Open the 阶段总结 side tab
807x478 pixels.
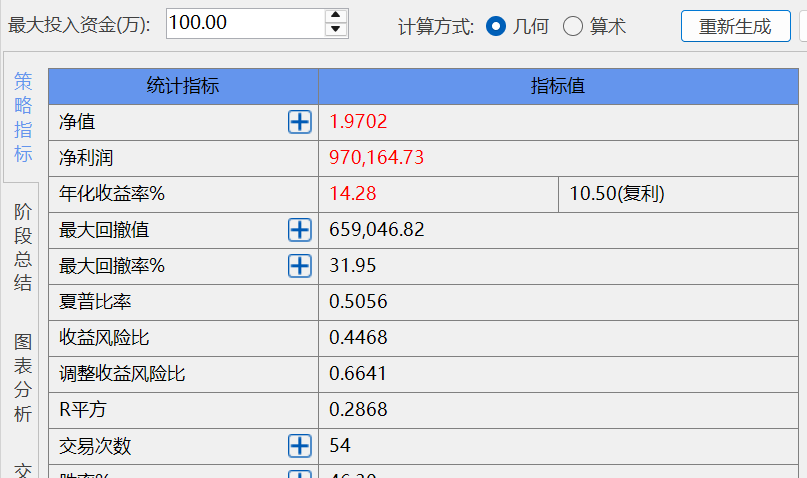(x=23, y=246)
